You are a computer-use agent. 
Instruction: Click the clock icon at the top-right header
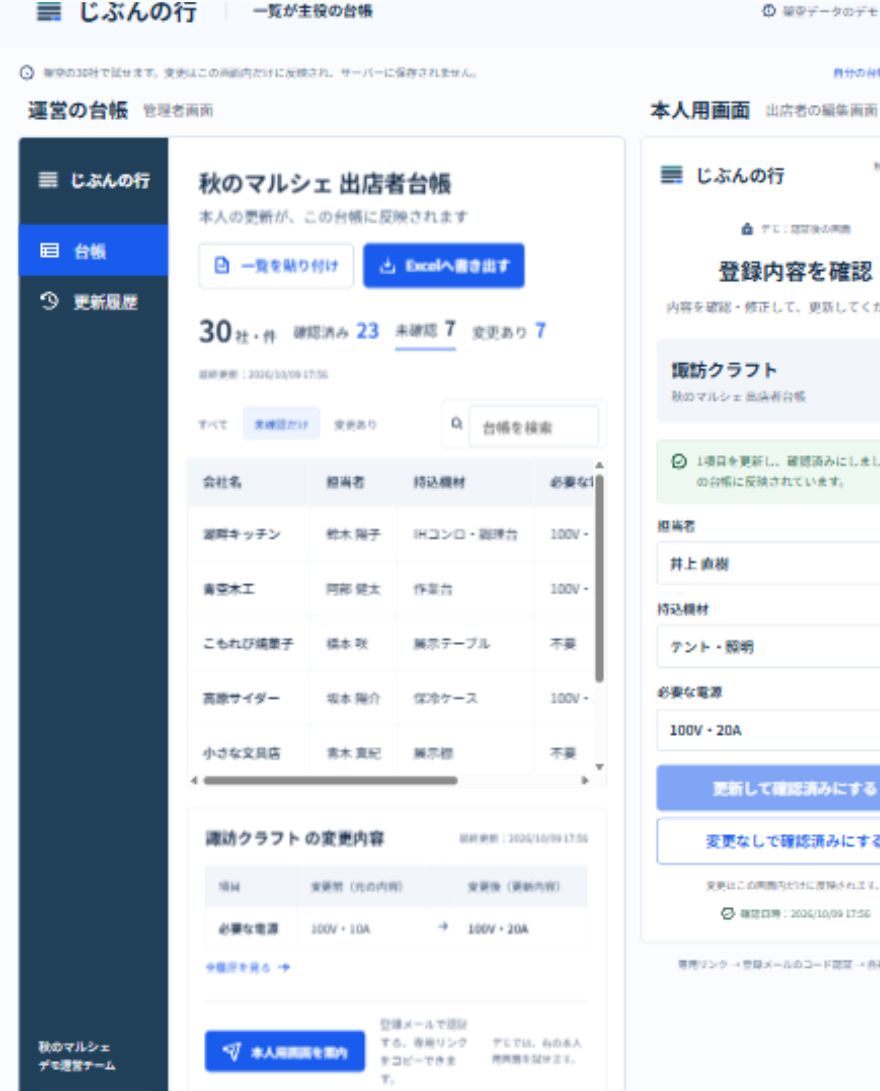[769, 10]
